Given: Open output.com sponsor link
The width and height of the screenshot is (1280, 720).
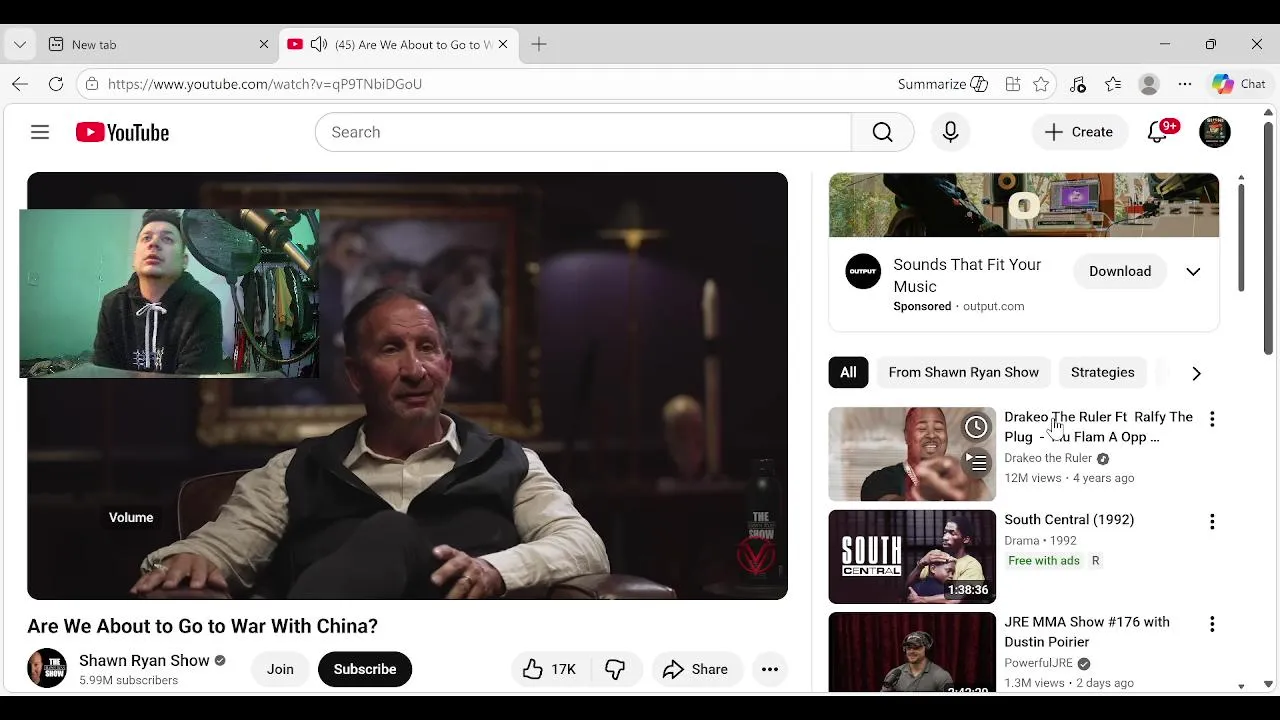Looking at the screenshot, I should pyautogui.click(x=993, y=306).
